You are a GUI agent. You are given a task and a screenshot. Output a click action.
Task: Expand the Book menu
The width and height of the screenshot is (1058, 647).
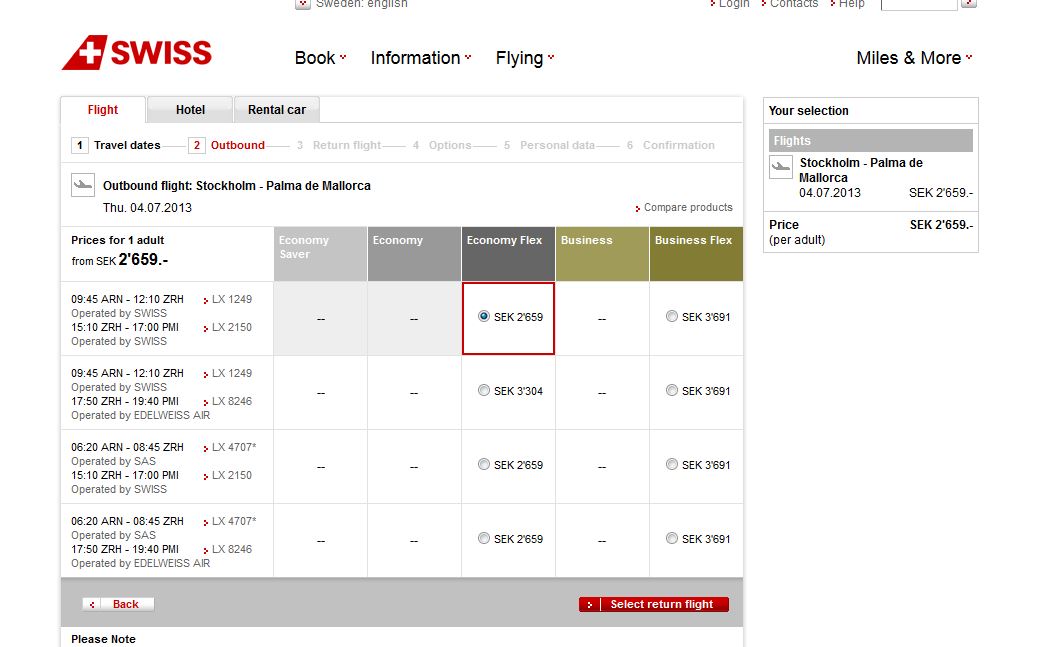click(320, 58)
